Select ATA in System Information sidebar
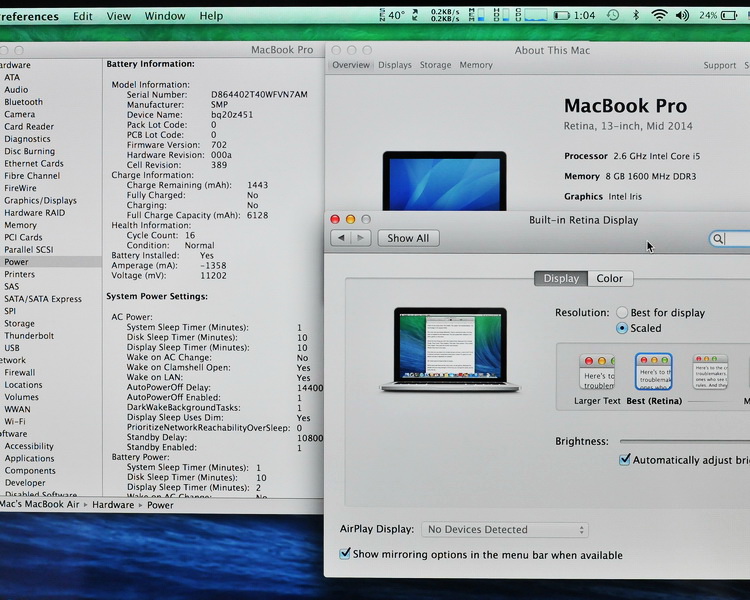Image resolution: width=750 pixels, height=600 pixels. pos(12,78)
